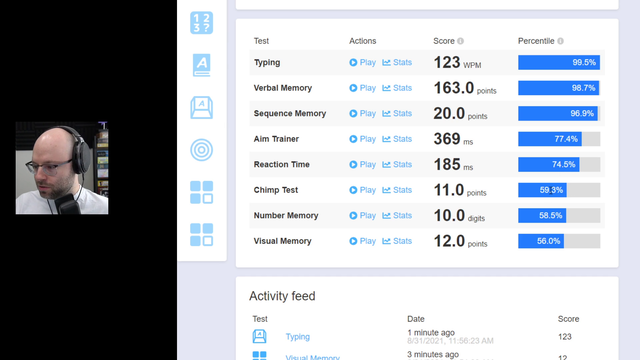640x360 pixels.
Task: Open the Number Memory sidebar icon
Action: (x=202, y=23)
